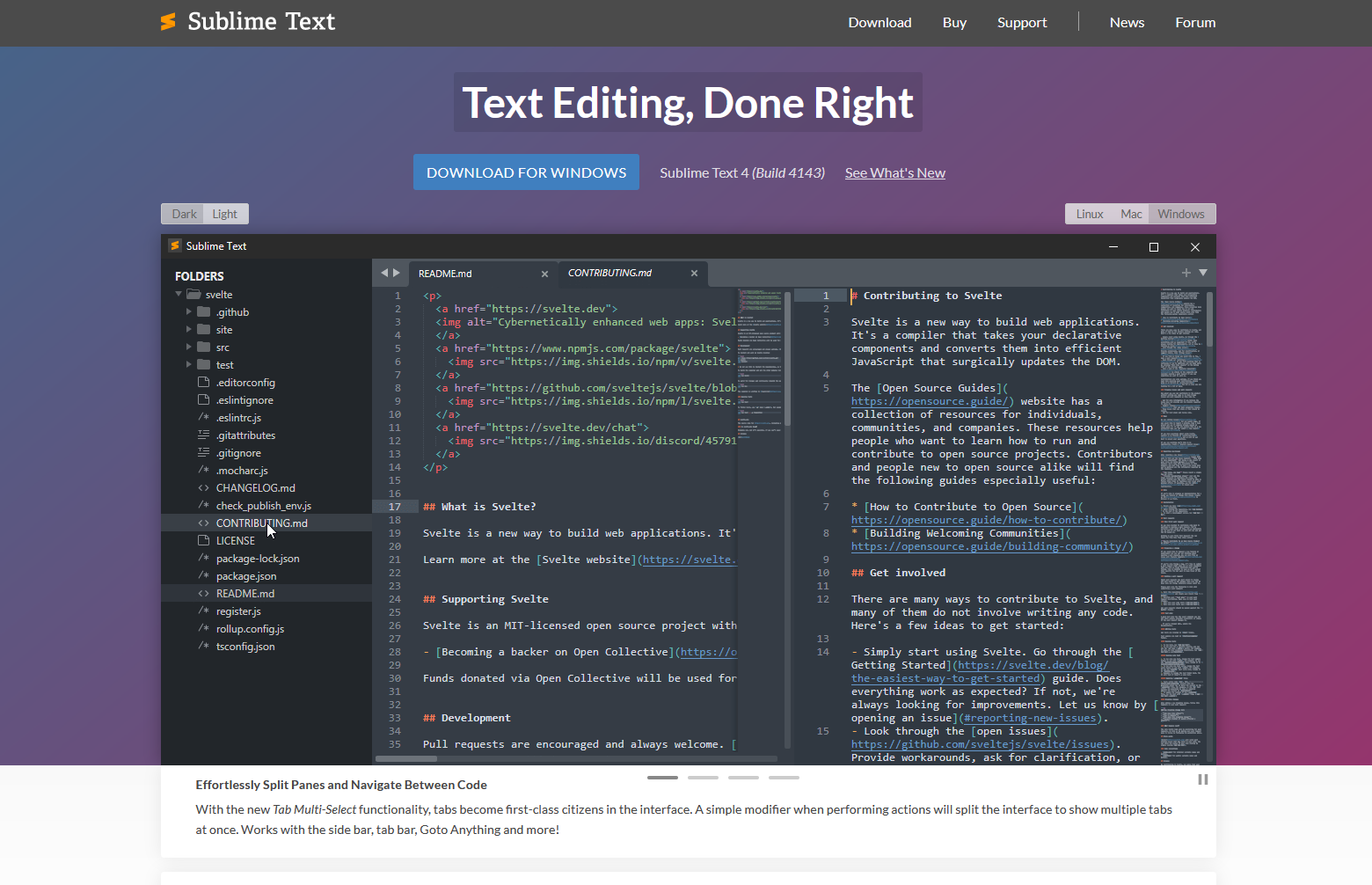Viewport: 1372px width, 885px height.
Task: Pause the slideshow with the pause icon
Action: 1203,779
